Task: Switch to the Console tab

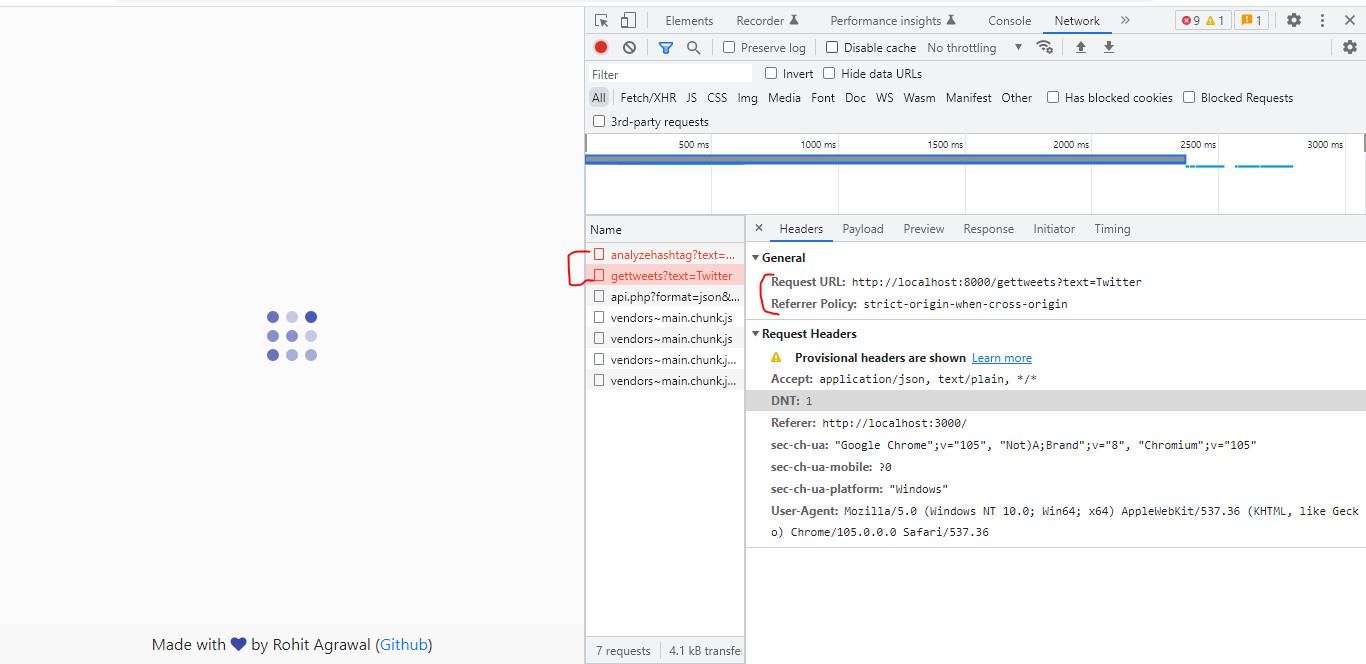Action: (1009, 20)
